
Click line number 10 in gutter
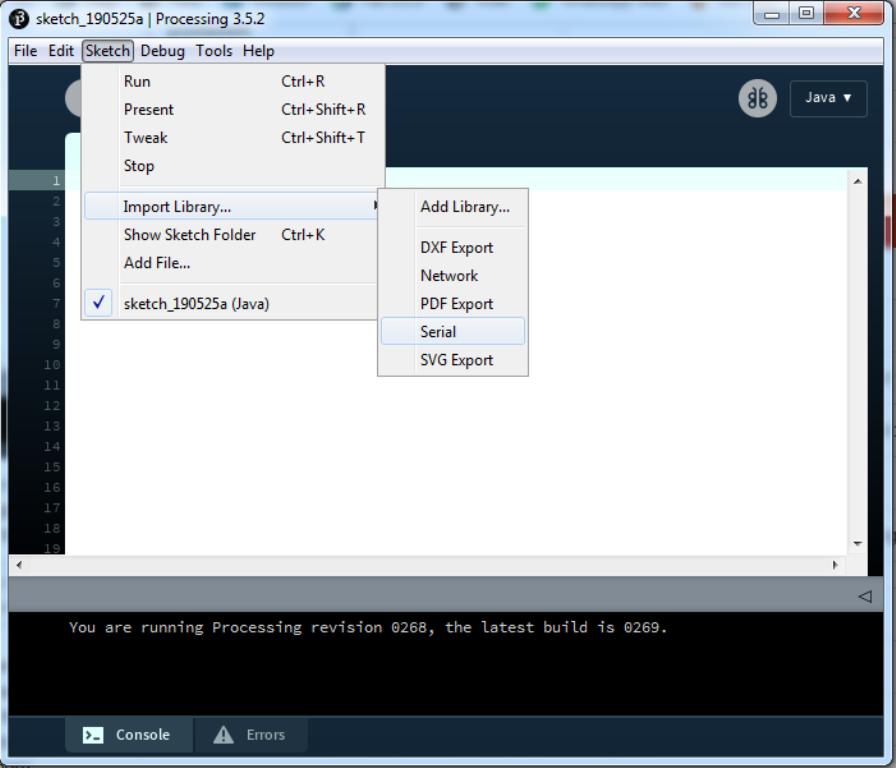click(x=51, y=365)
